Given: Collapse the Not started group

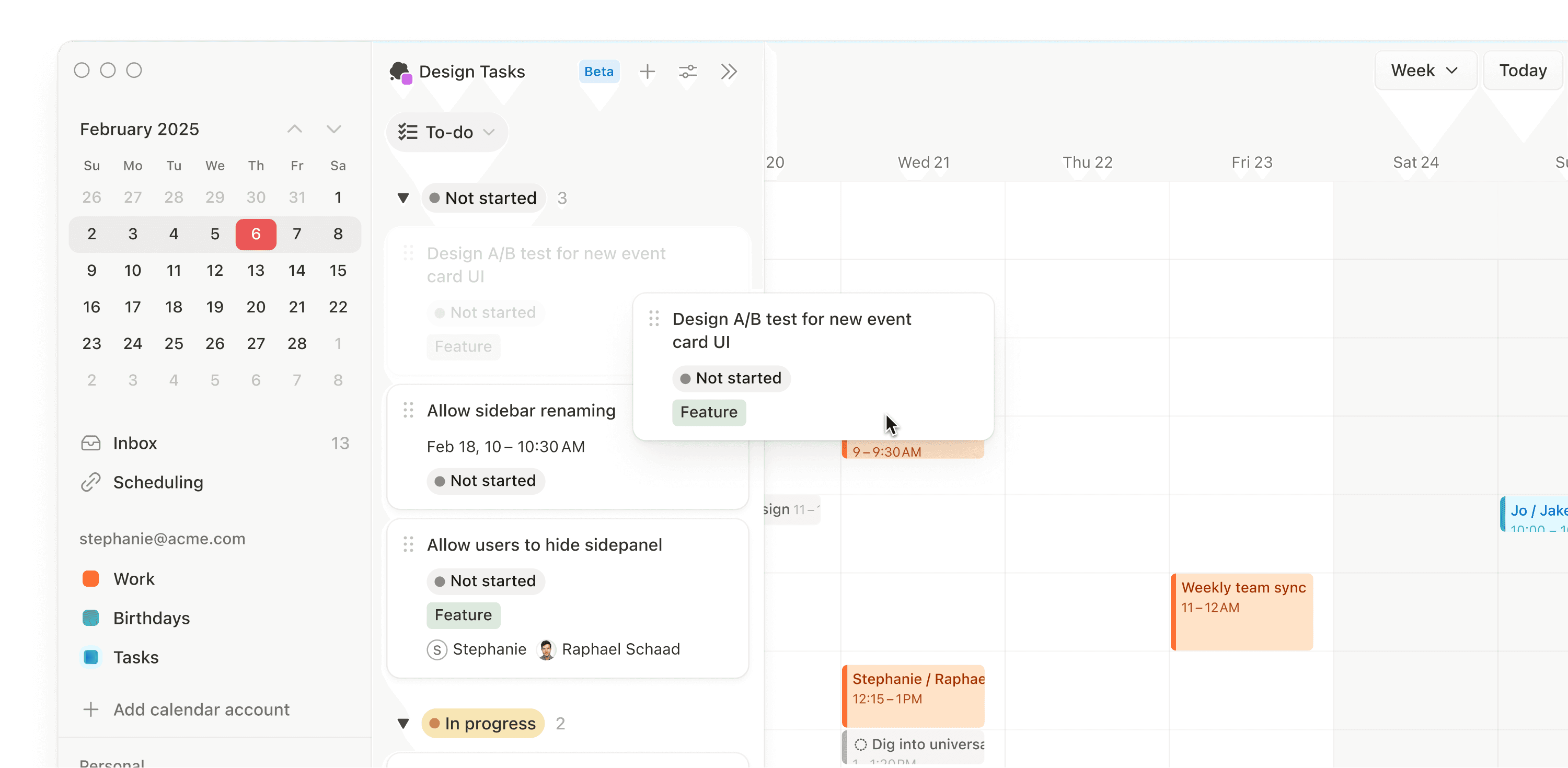Looking at the screenshot, I should [403, 199].
